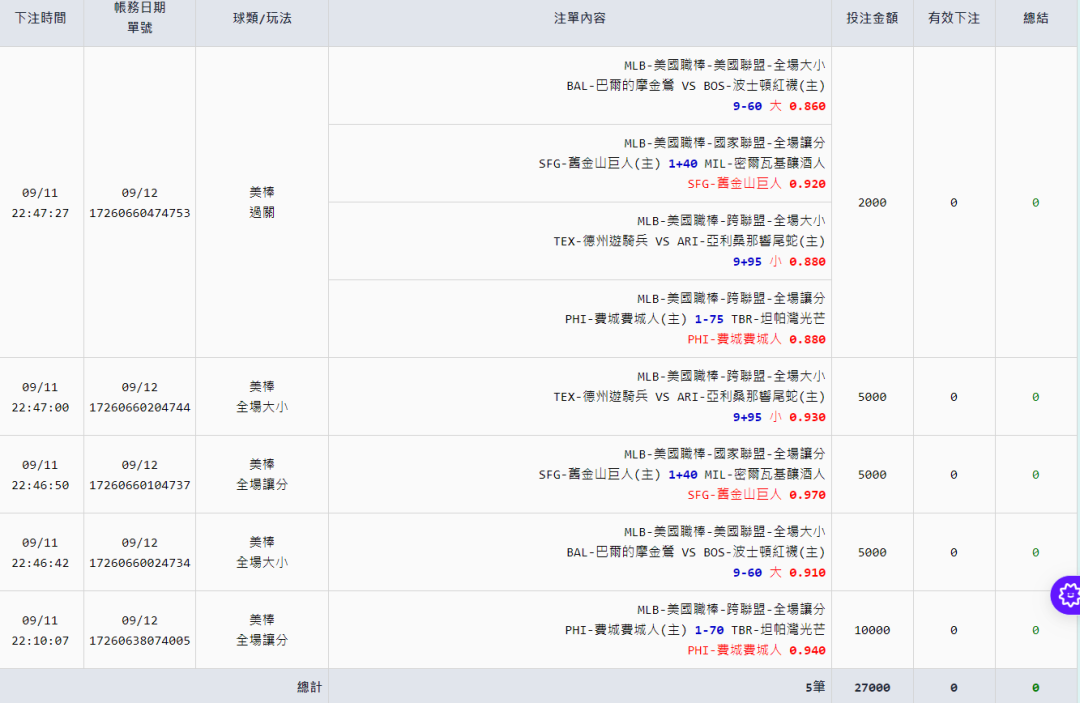Select 全場大小 play type in the 22:47:00 row
Viewport: 1080px width, 703px height.
pyautogui.click(x=262, y=407)
